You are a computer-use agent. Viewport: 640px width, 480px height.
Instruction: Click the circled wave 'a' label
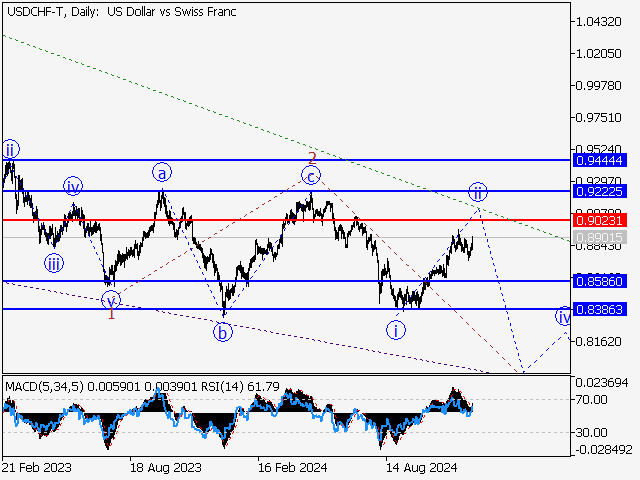(x=163, y=172)
